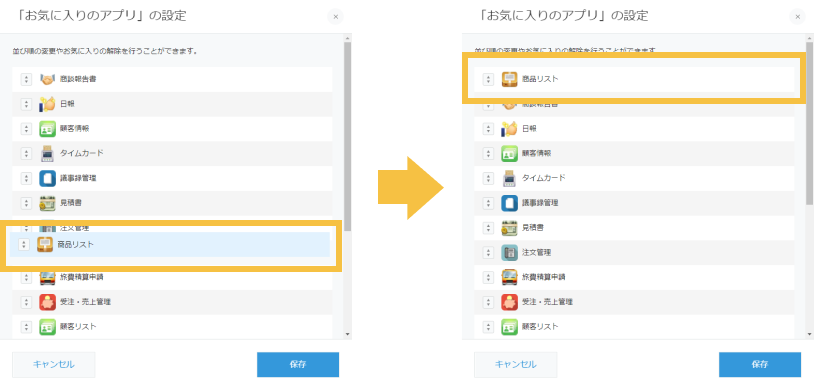The height and width of the screenshot is (390, 814).
Task: Click キャンセル button in left dialog
Action: click(53, 365)
